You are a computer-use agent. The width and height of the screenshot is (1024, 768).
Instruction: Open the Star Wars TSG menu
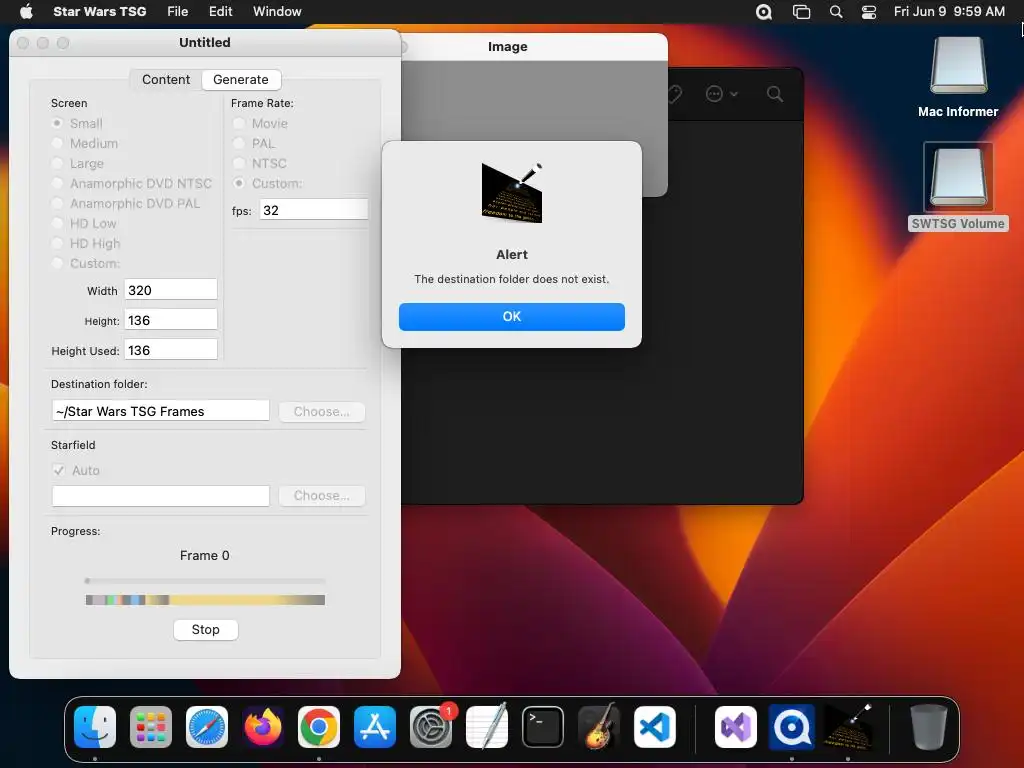pos(99,11)
